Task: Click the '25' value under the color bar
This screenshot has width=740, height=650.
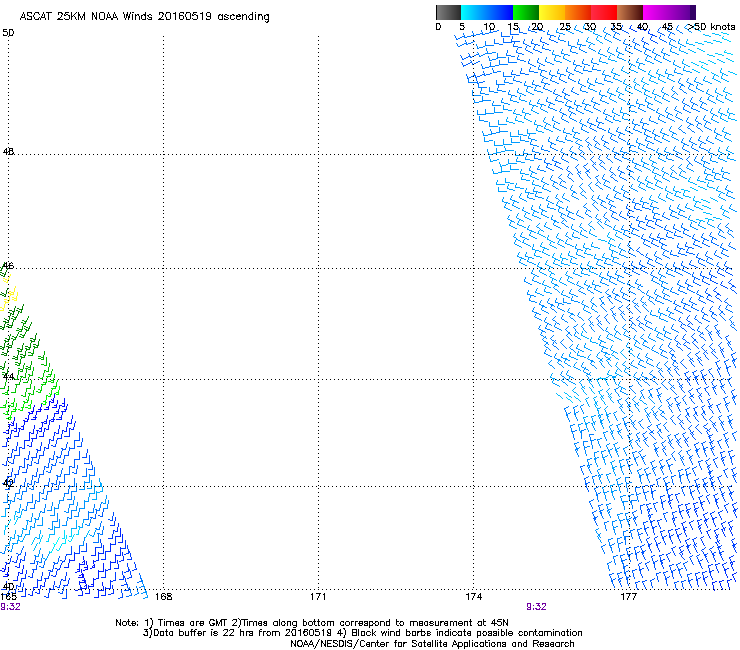Action: [x=565, y=27]
